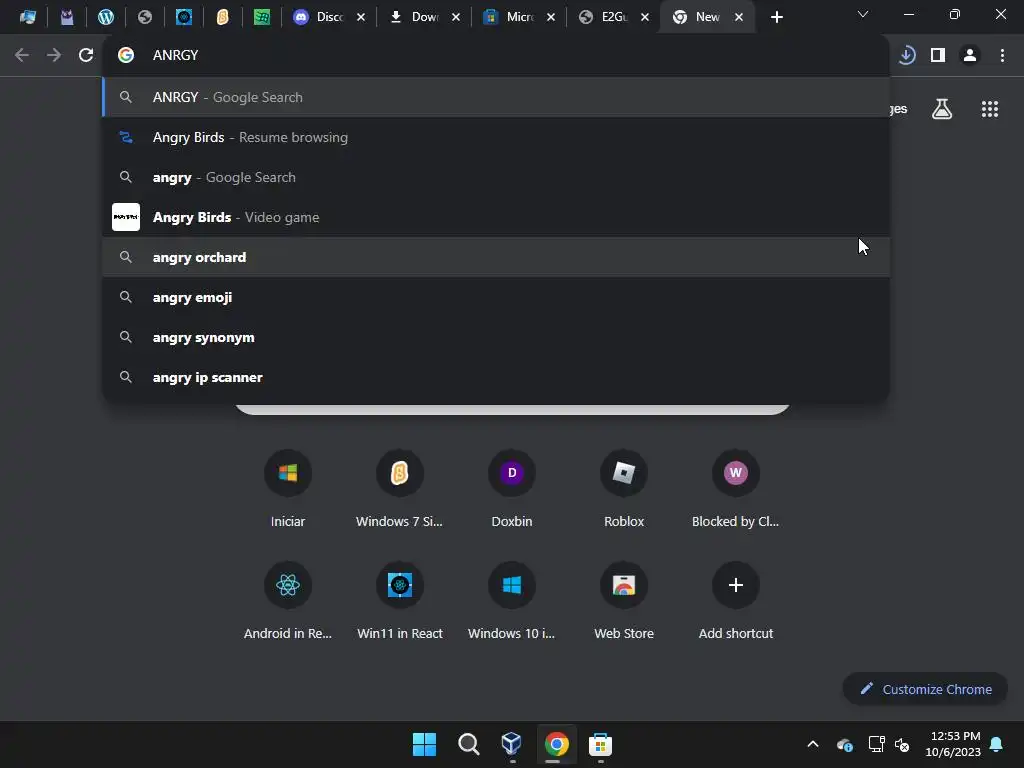Select the ANRGY - Google Search suggestion

(496, 97)
